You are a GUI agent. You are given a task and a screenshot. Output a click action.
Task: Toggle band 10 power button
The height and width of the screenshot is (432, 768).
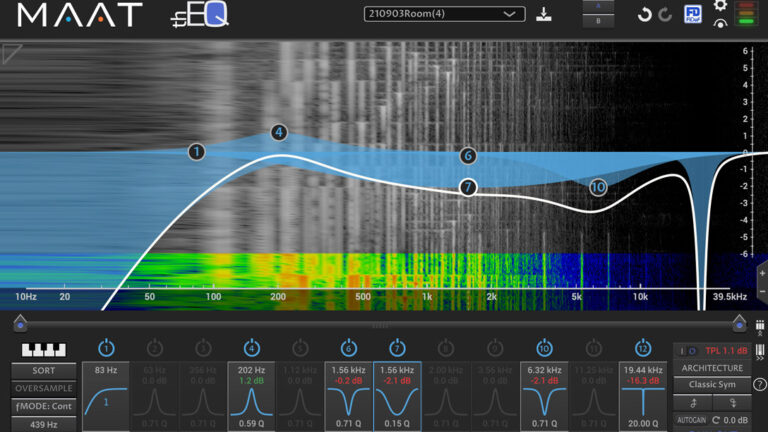(x=544, y=348)
